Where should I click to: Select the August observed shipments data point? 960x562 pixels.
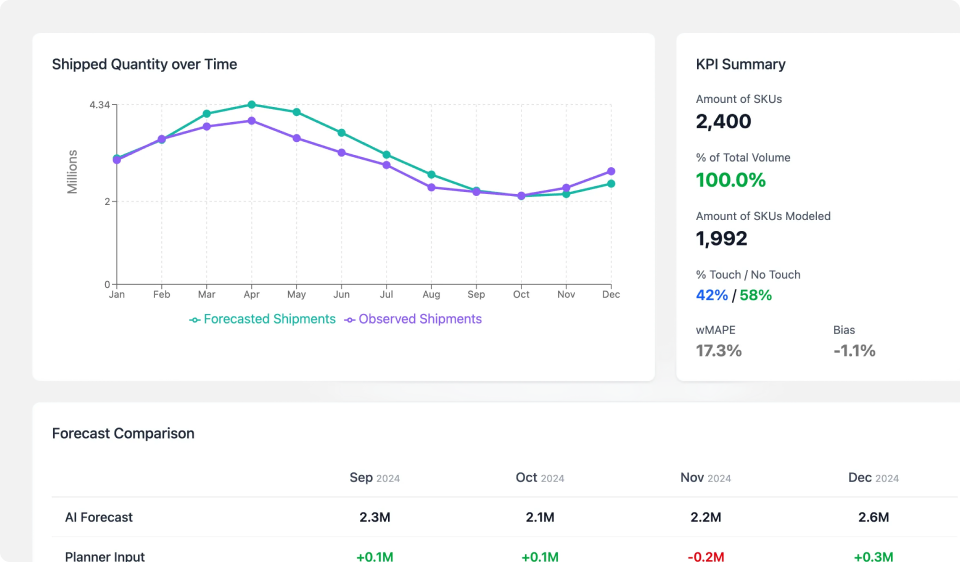(431, 187)
